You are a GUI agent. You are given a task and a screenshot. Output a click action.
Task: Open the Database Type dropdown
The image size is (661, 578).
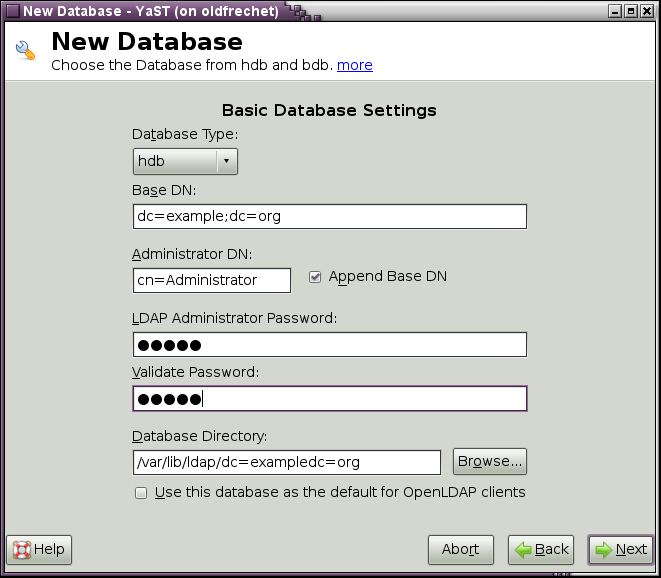[x=185, y=161]
